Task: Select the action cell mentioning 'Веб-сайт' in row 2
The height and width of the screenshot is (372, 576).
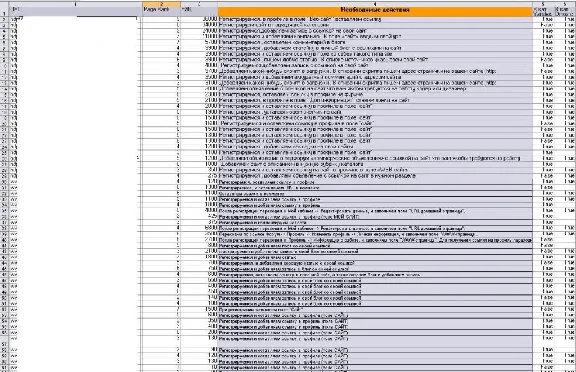Action: click(375, 19)
